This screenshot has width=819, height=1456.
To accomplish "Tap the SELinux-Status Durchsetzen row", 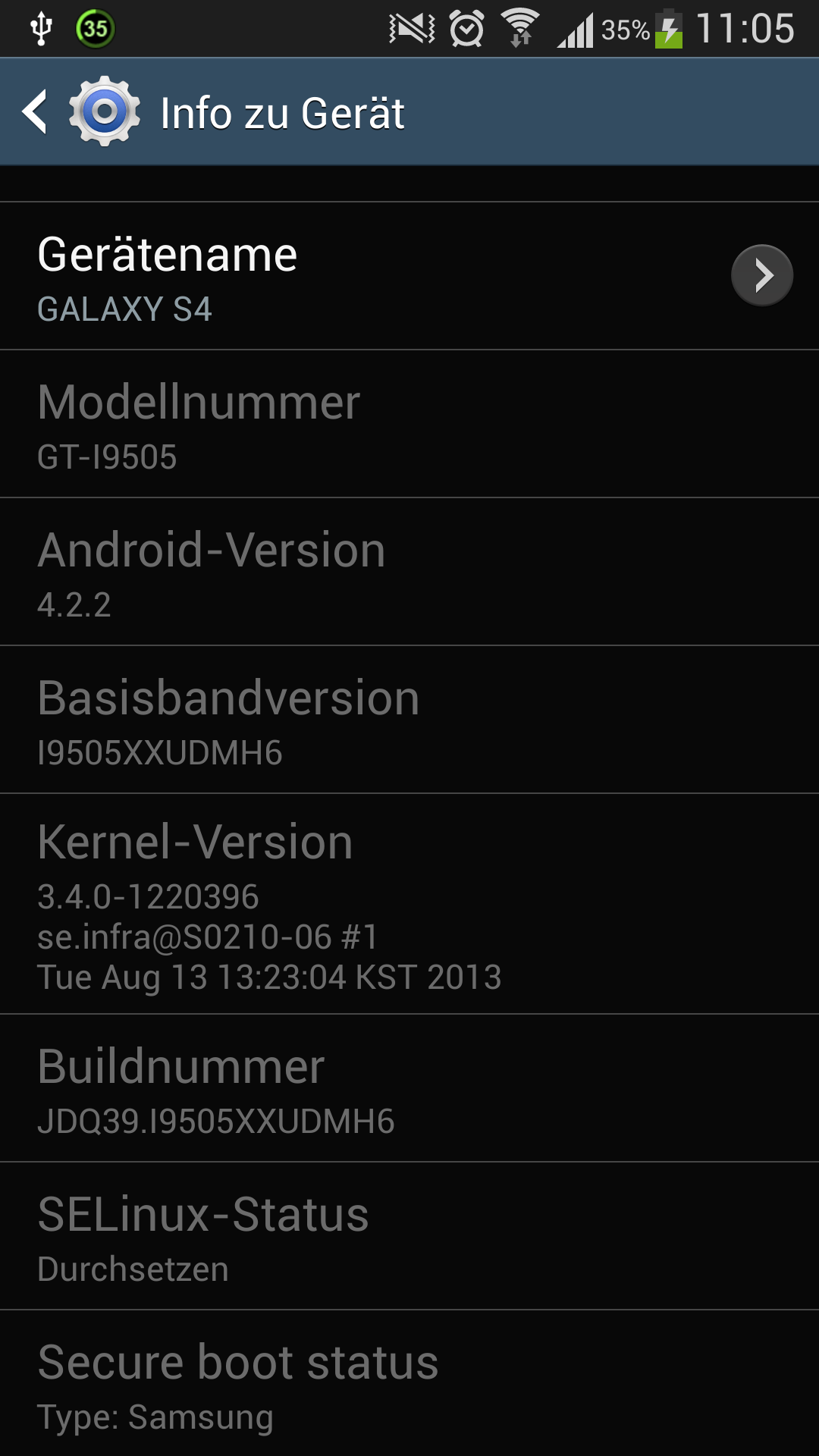I will (x=409, y=1236).
